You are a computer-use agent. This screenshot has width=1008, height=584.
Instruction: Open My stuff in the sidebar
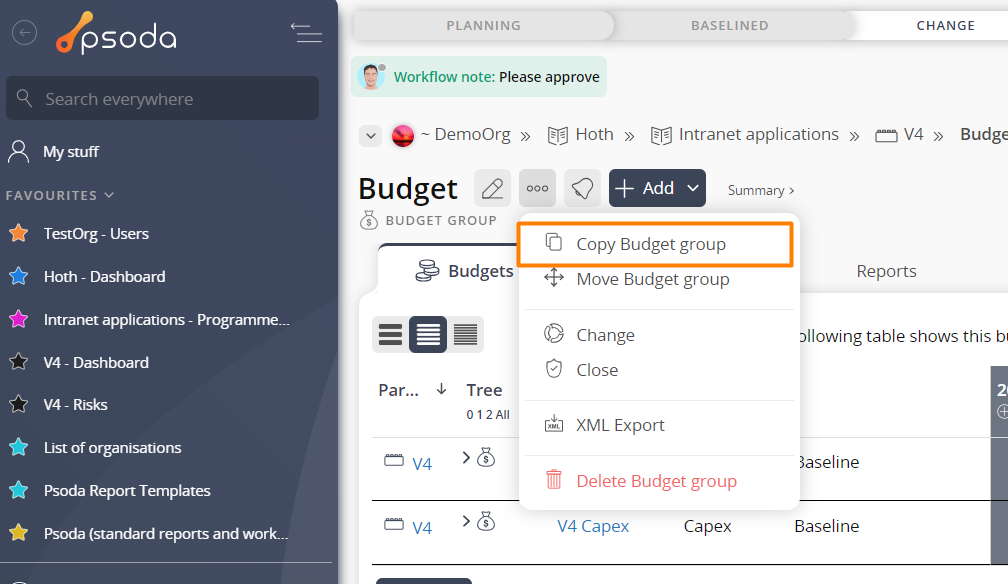pos(71,152)
